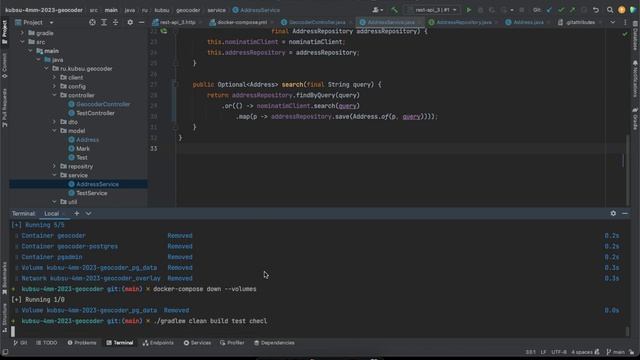Switch to docker-compose.yml editor tab
The width and height of the screenshot is (640, 360).
[x=238, y=22]
